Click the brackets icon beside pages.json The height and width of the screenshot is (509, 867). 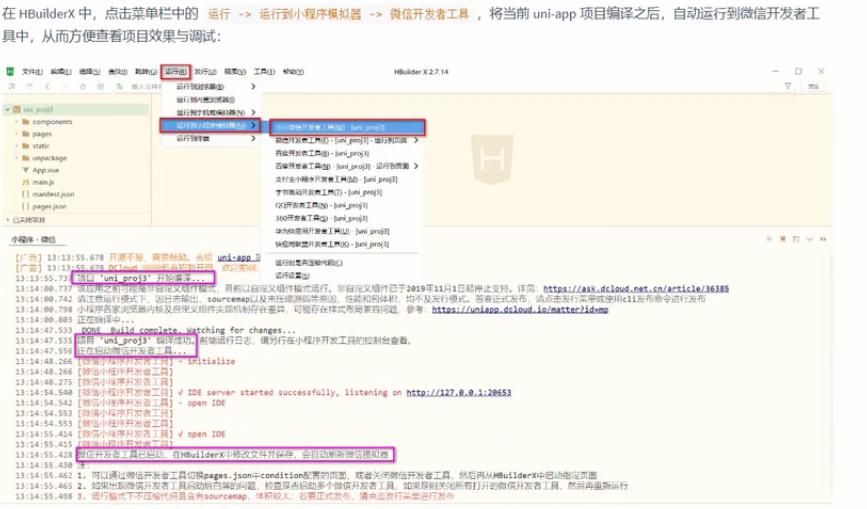(25, 206)
